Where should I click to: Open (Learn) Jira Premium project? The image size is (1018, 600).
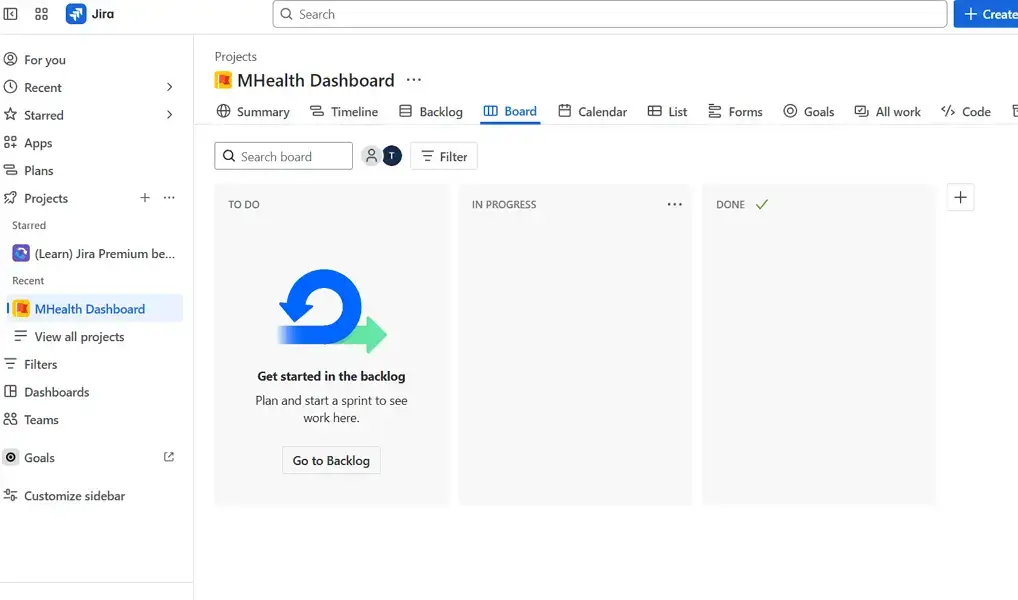(x=94, y=253)
